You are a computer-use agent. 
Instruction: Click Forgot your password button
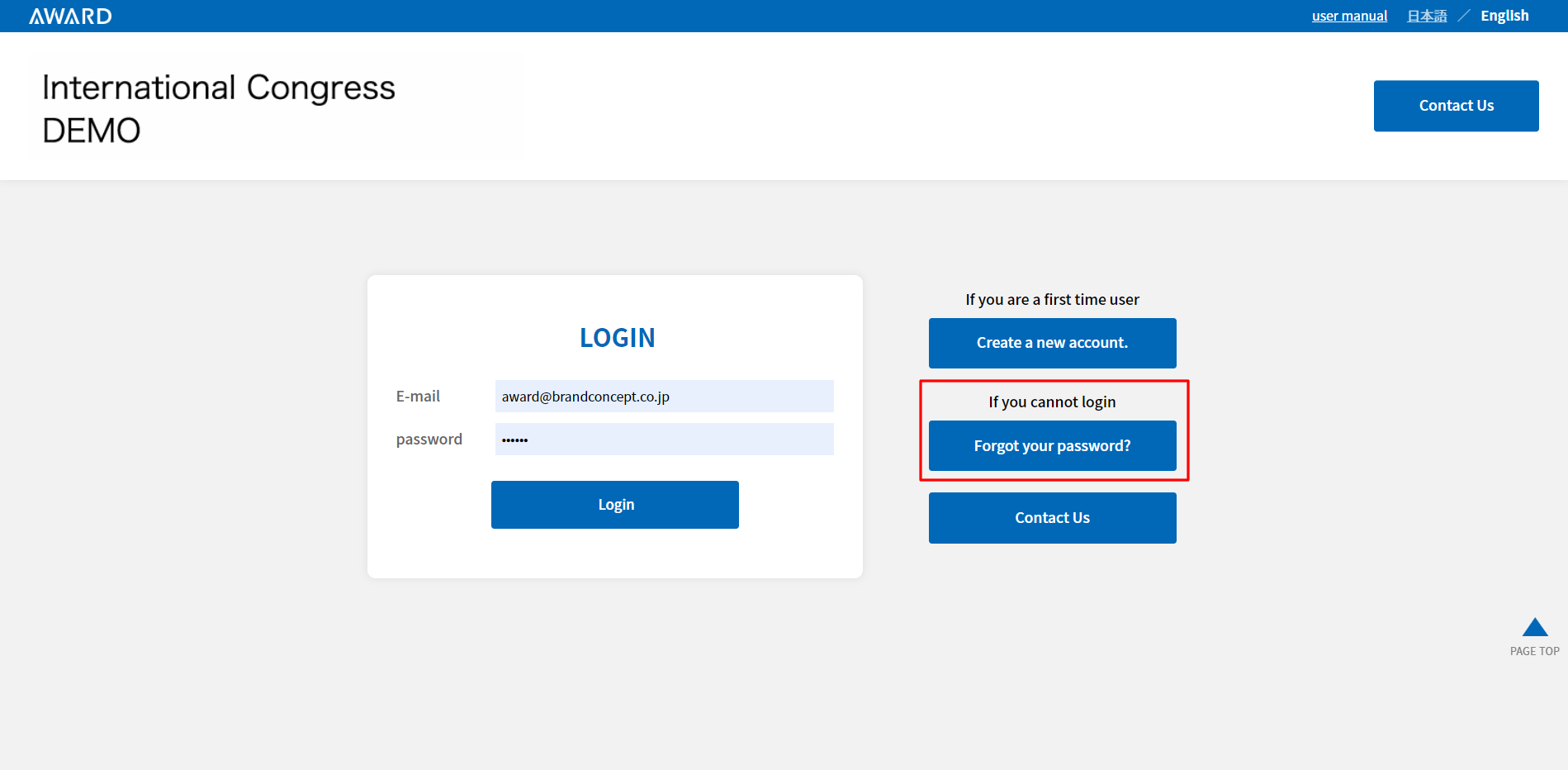(1053, 446)
